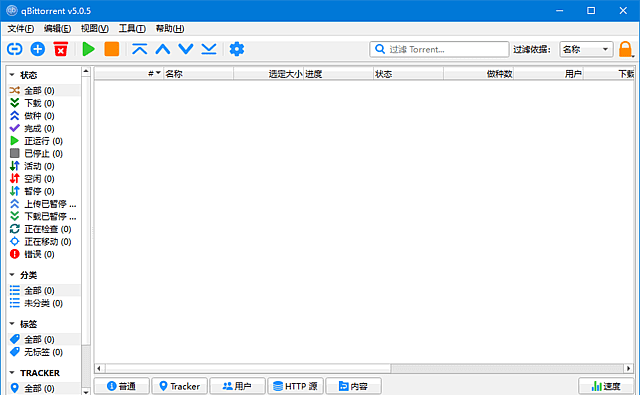Click horizontal scrollbar left arrow
640x395 pixels.
99,368
